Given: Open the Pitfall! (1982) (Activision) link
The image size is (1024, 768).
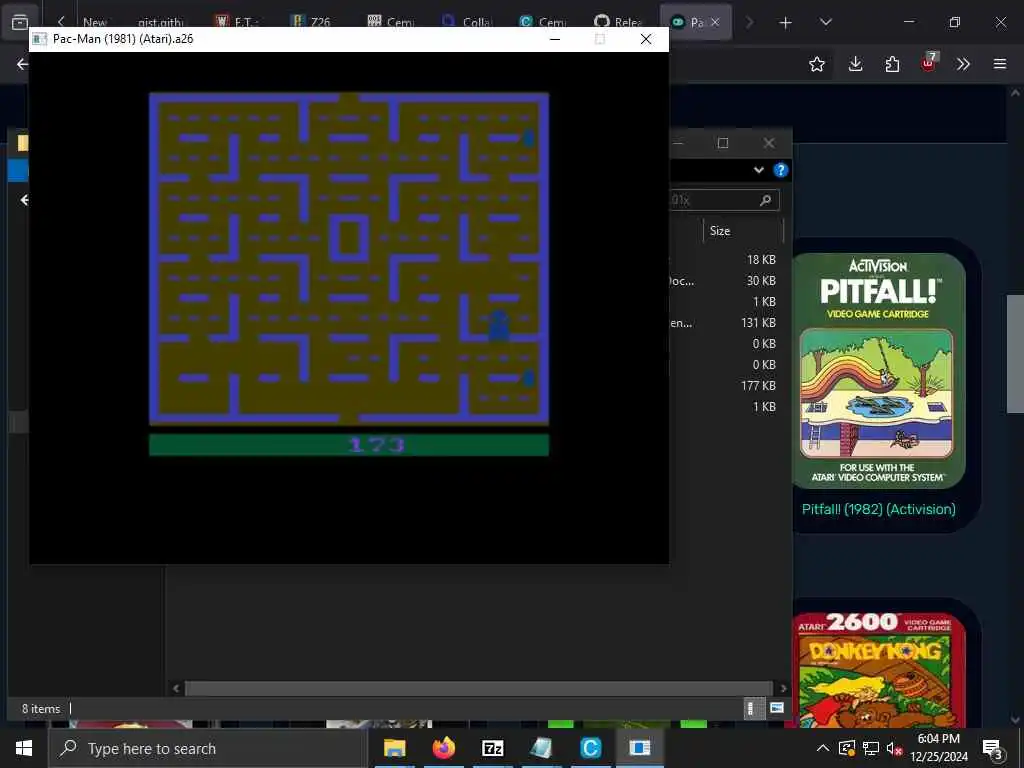Looking at the screenshot, I should 878,509.
